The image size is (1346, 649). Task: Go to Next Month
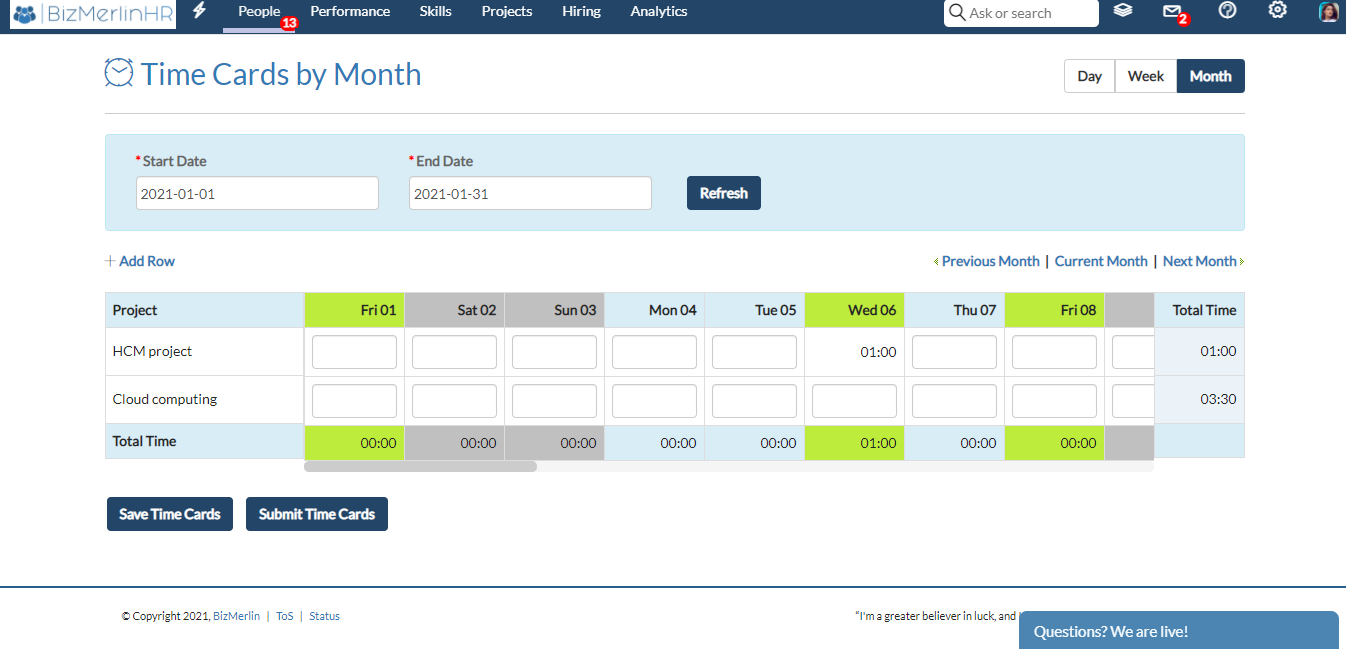click(1199, 260)
